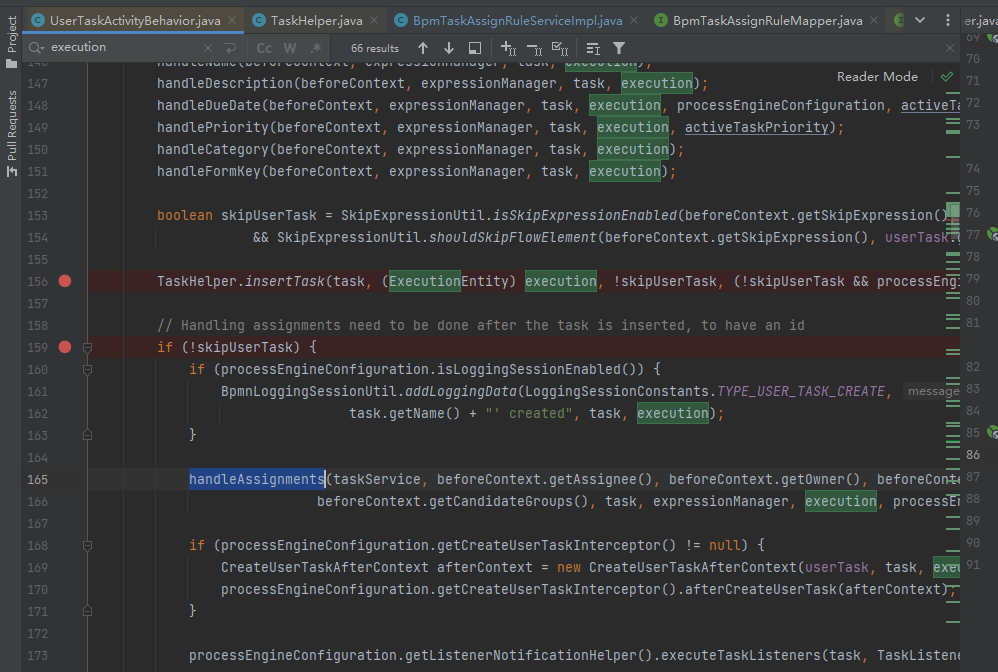
Task: Jump to previous occurrence with up arrow
Action: [x=423, y=47]
